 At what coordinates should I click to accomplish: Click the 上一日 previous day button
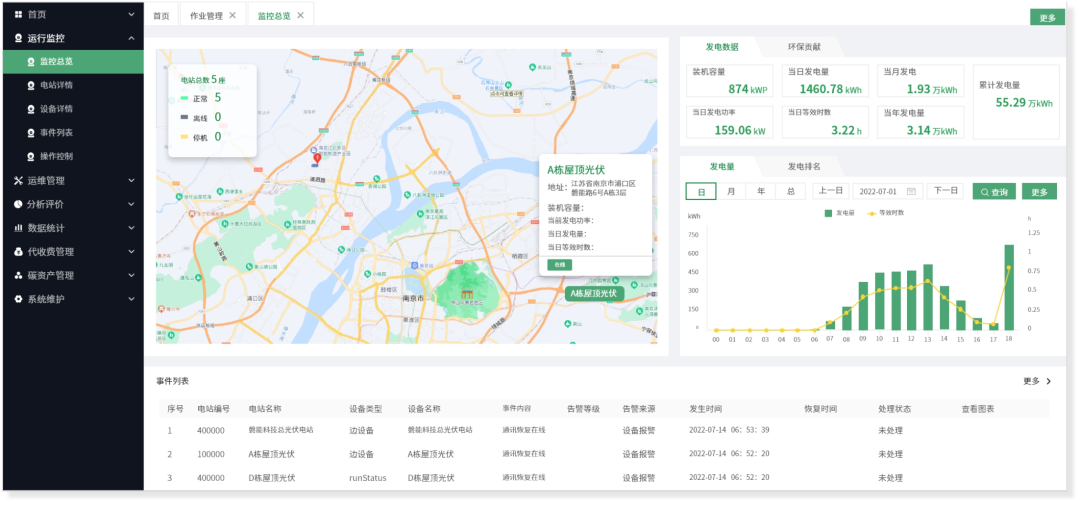coord(830,191)
